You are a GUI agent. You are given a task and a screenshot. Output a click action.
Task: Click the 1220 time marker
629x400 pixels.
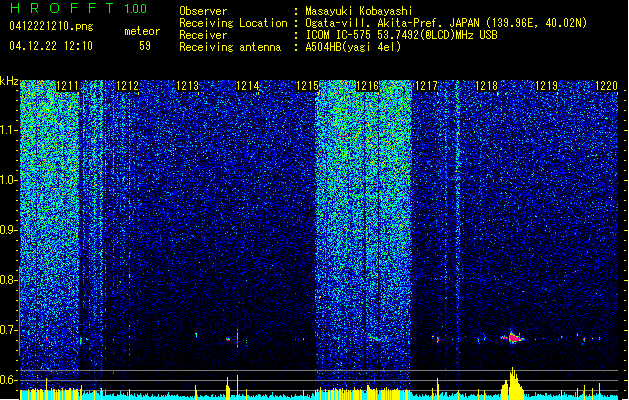(606, 86)
